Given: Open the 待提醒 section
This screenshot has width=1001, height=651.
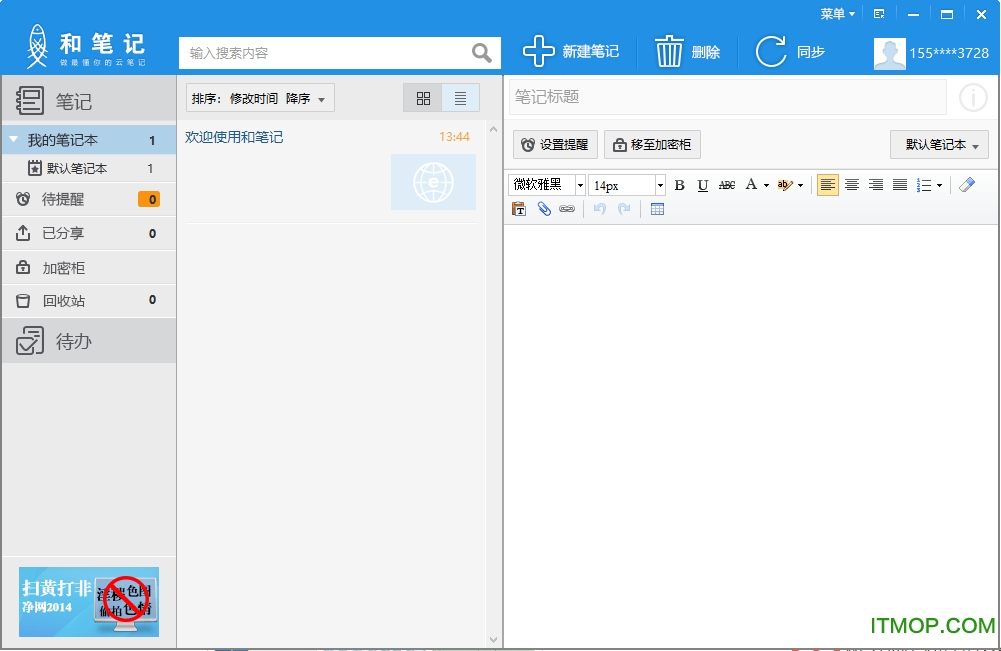Looking at the screenshot, I should [89, 199].
